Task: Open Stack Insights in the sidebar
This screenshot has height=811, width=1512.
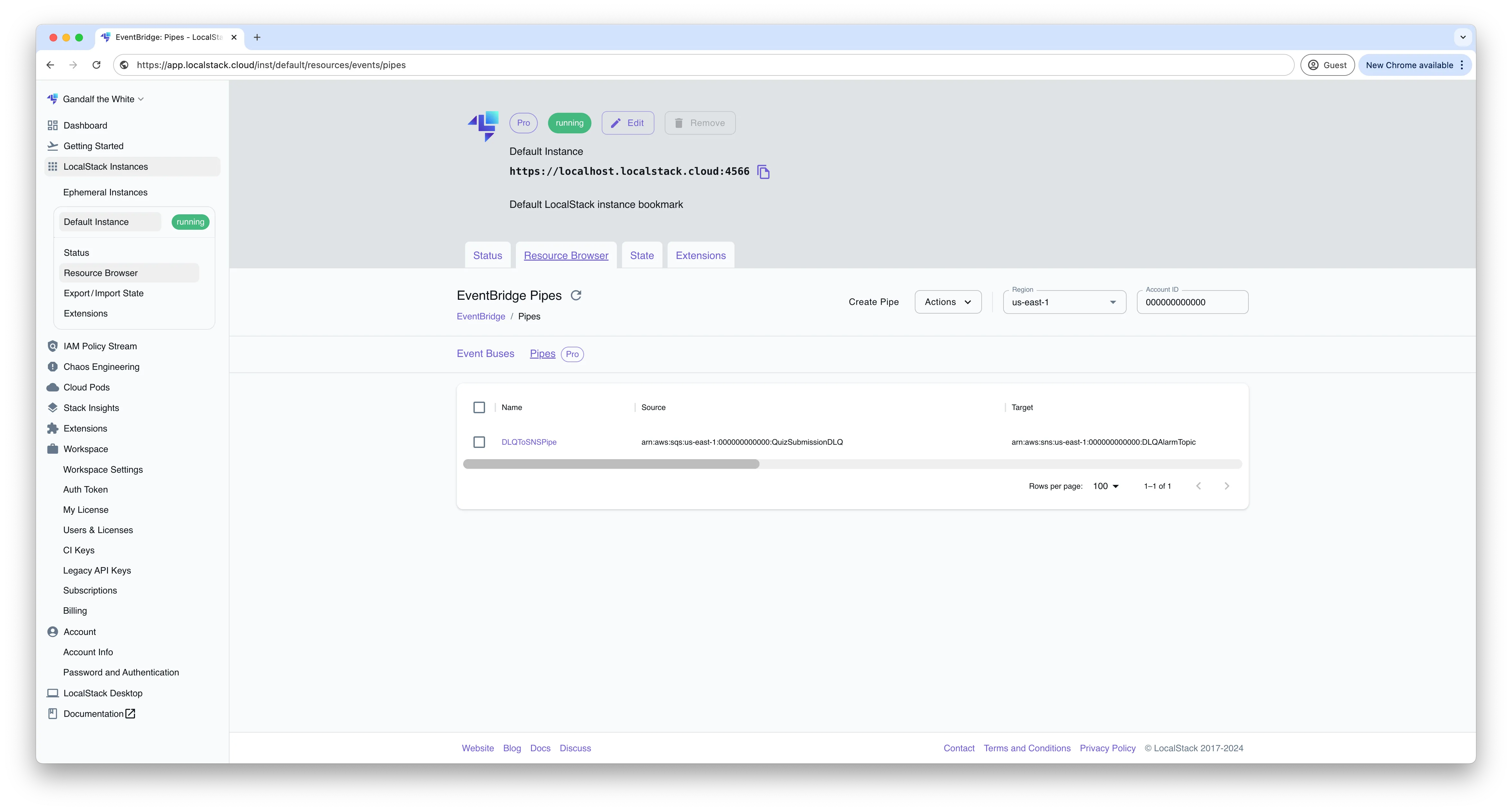Action: coord(90,407)
